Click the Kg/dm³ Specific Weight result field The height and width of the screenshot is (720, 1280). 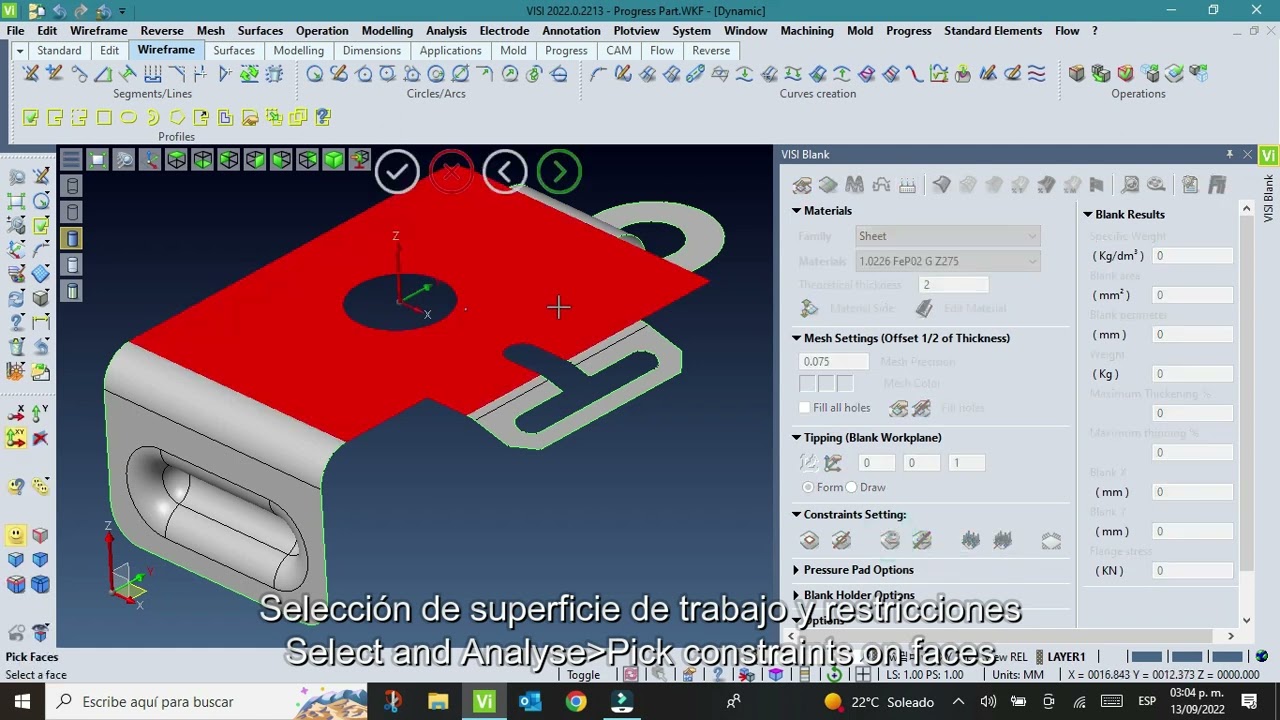click(1193, 256)
